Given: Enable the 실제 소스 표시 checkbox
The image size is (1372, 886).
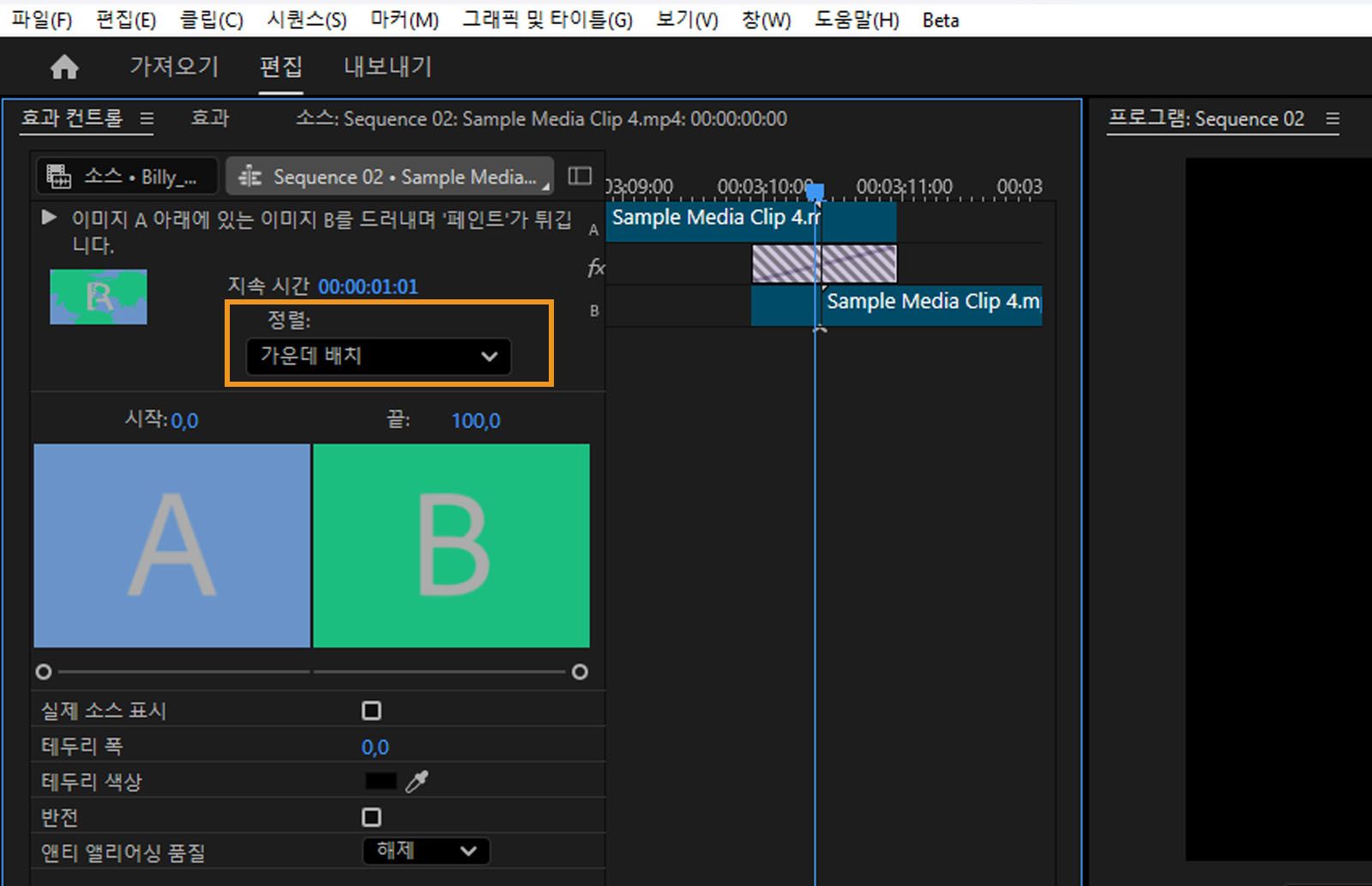Looking at the screenshot, I should pos(371,710).
